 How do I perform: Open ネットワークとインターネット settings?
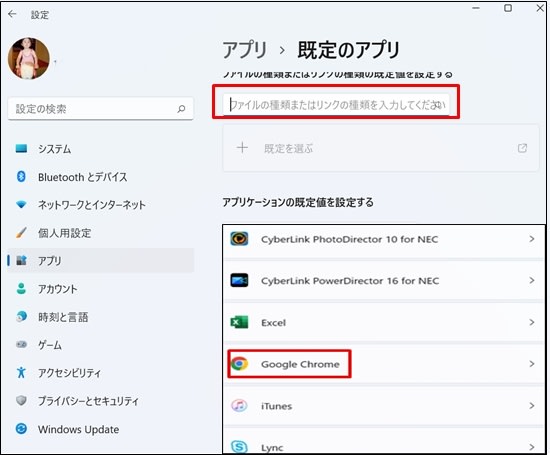click(100, 205)
